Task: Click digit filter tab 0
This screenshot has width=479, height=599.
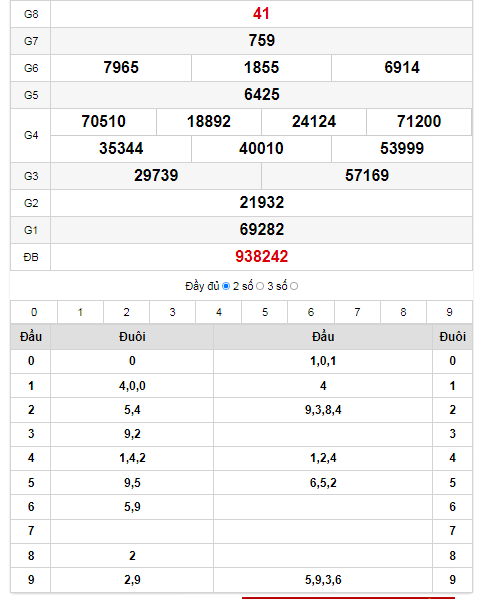Action: (34, 312)
